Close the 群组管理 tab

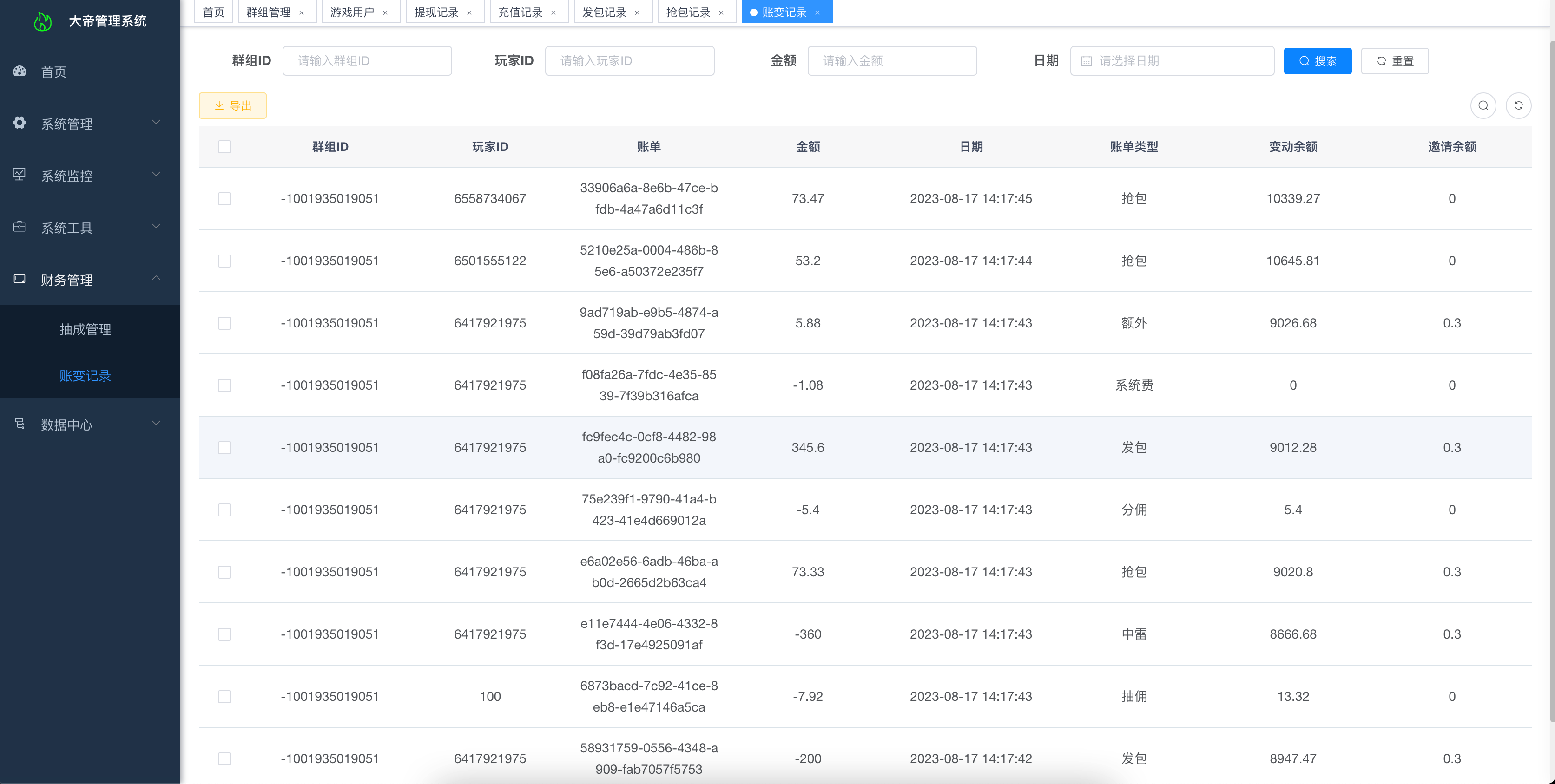(302, 13)
